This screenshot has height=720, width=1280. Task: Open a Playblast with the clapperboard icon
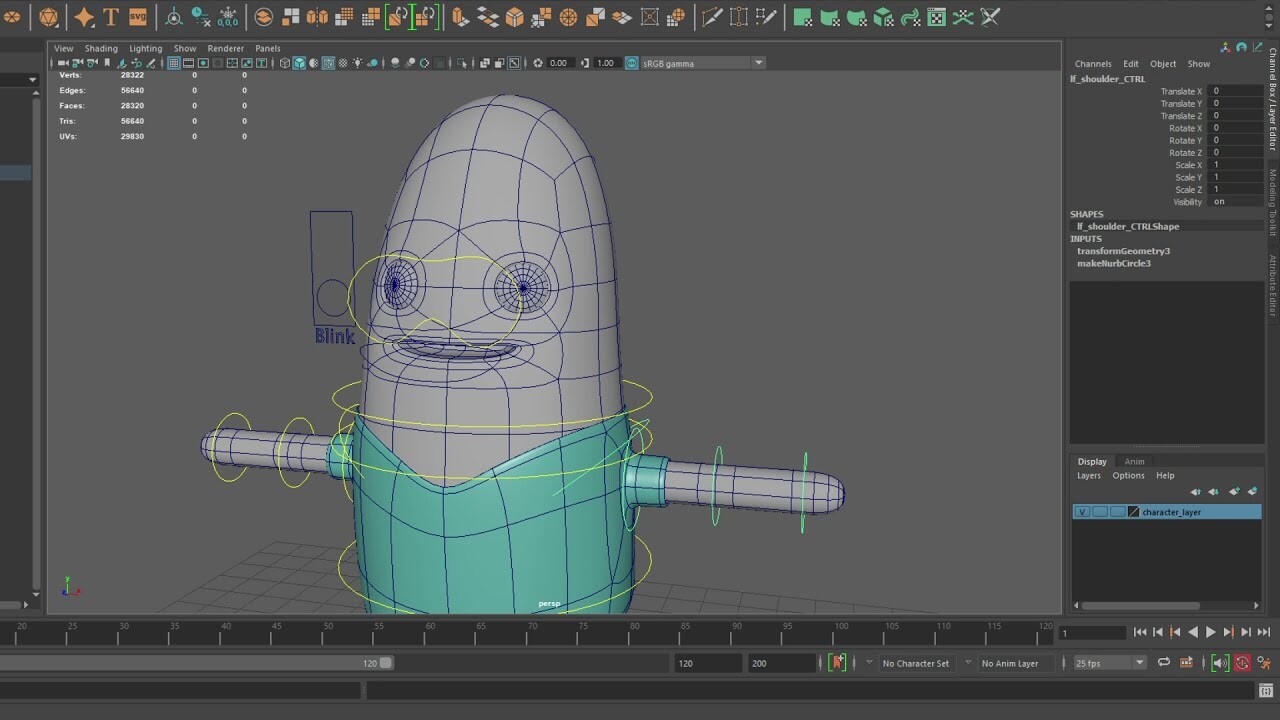(1186, 663)
